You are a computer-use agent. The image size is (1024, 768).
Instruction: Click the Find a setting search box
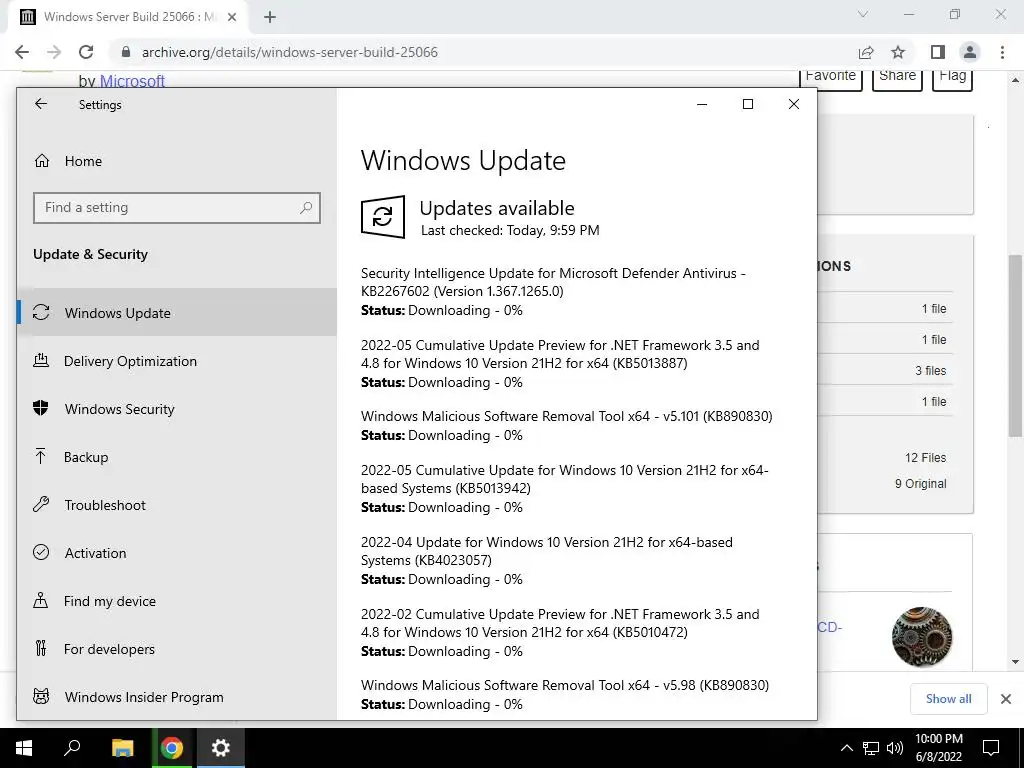pos(176,208)
